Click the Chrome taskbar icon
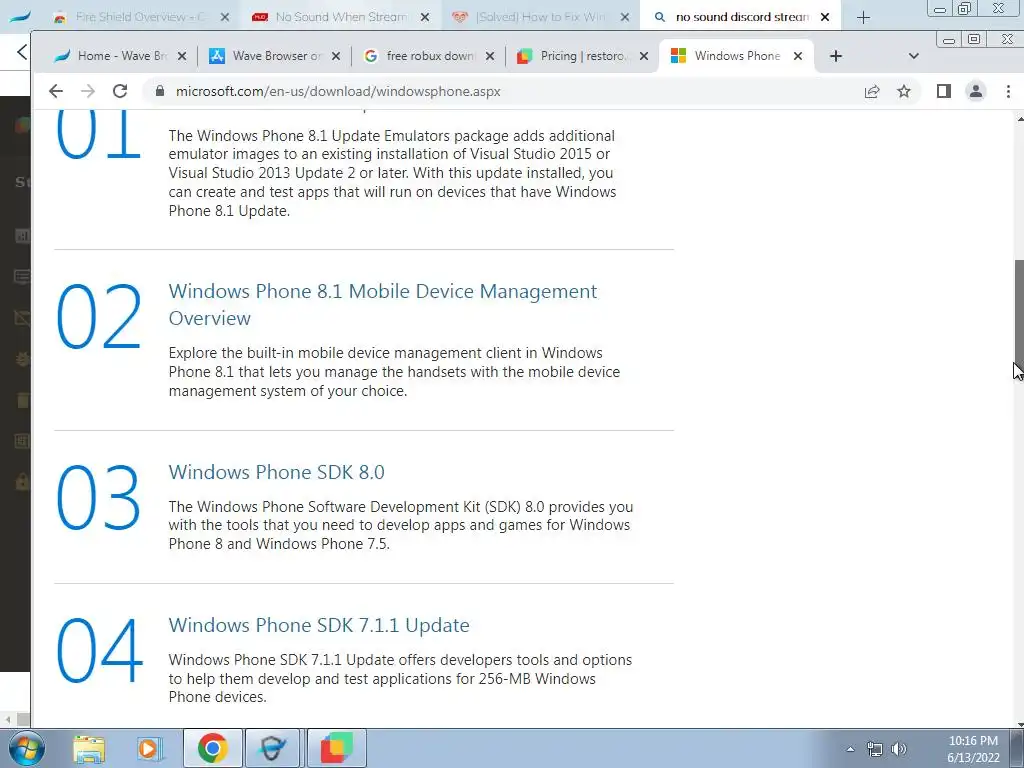Screen dimensions: 1024x768 (212, 748)
